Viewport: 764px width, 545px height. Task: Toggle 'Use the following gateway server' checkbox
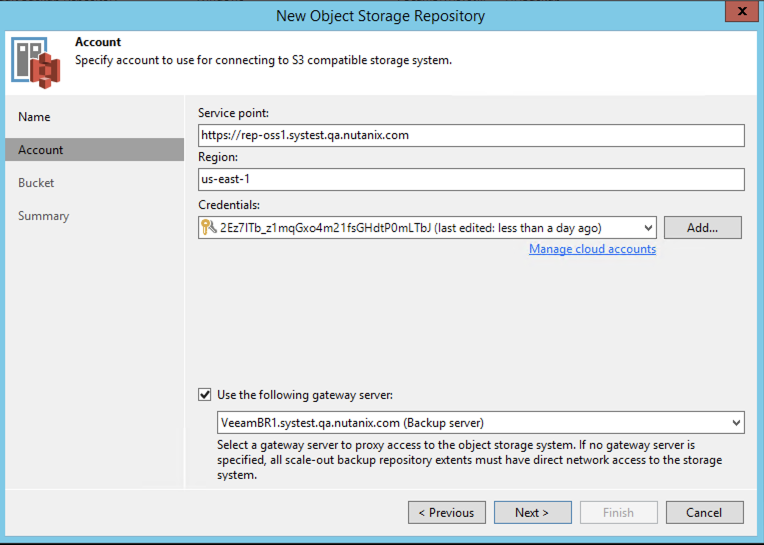pyautogui.click(x=205, y=395)
